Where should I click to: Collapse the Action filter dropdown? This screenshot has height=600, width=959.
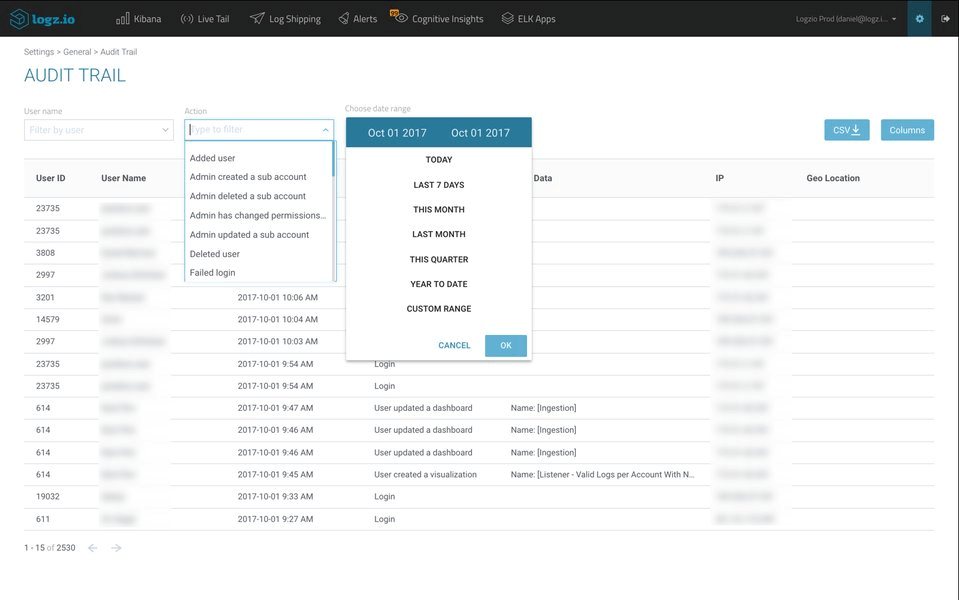(326, 129)
